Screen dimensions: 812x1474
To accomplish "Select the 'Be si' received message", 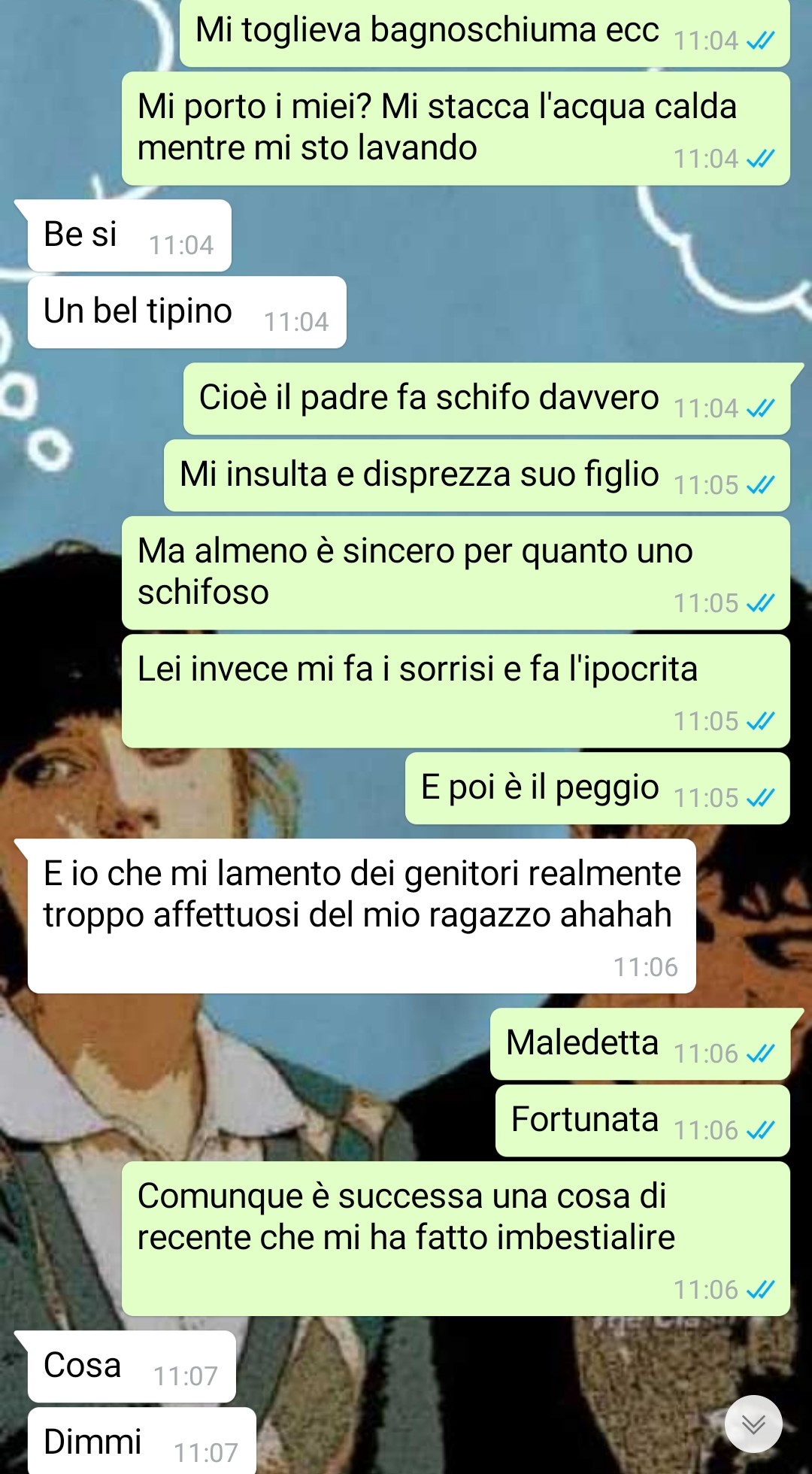I will tap(129, 235).
